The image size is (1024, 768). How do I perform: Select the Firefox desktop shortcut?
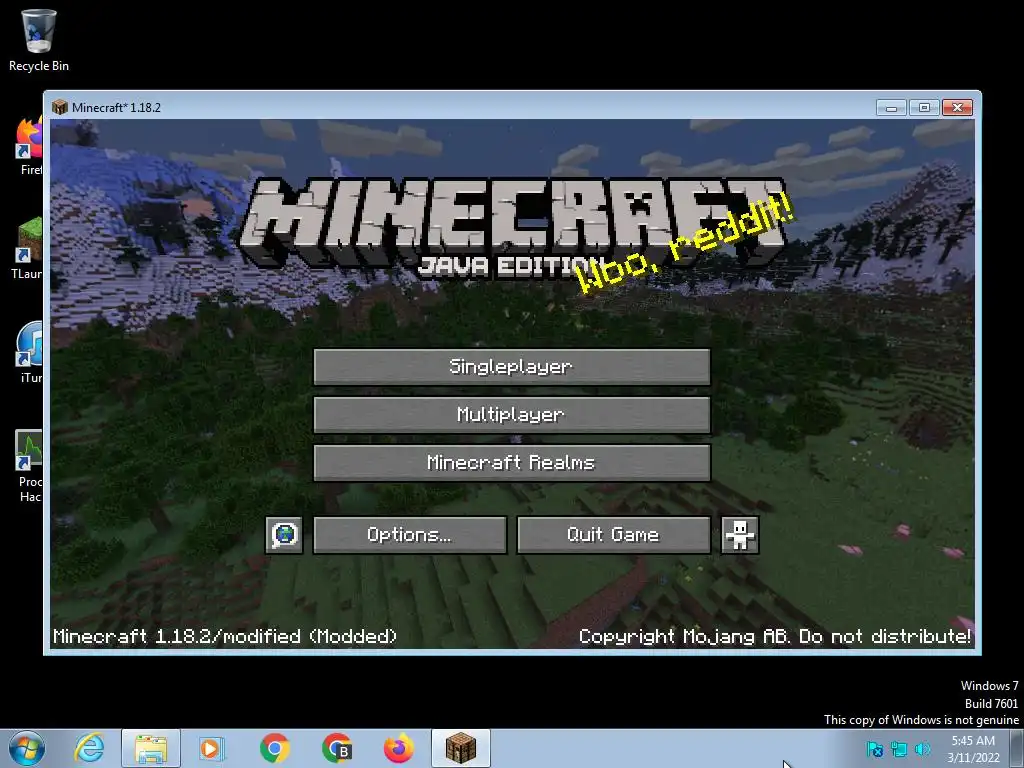click(29, 146)
